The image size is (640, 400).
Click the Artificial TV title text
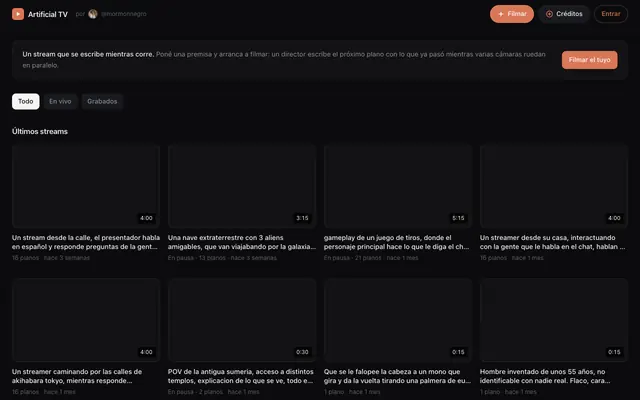coord(48,14)
